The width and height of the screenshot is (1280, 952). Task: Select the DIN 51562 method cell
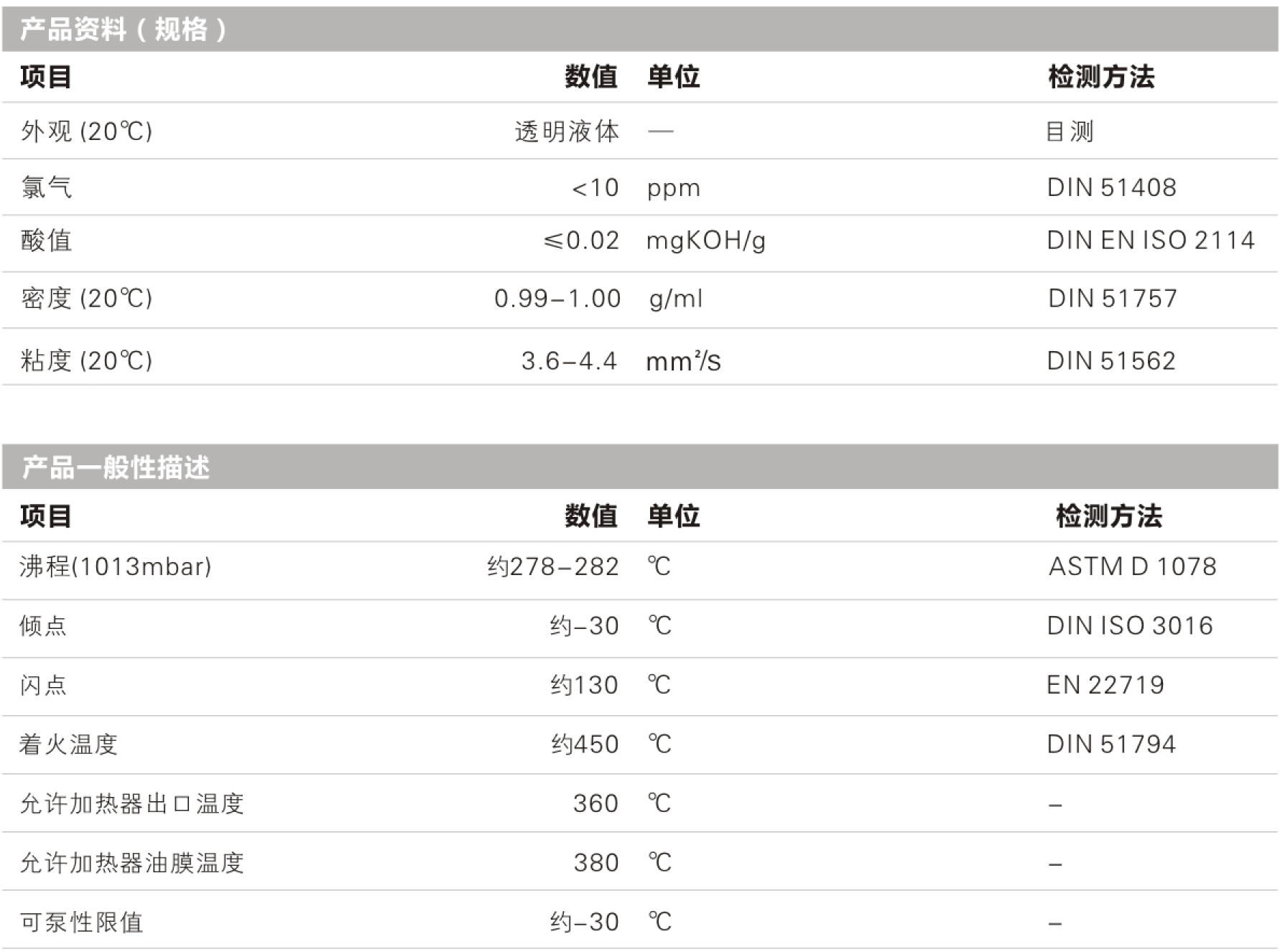coord(1111,360)
